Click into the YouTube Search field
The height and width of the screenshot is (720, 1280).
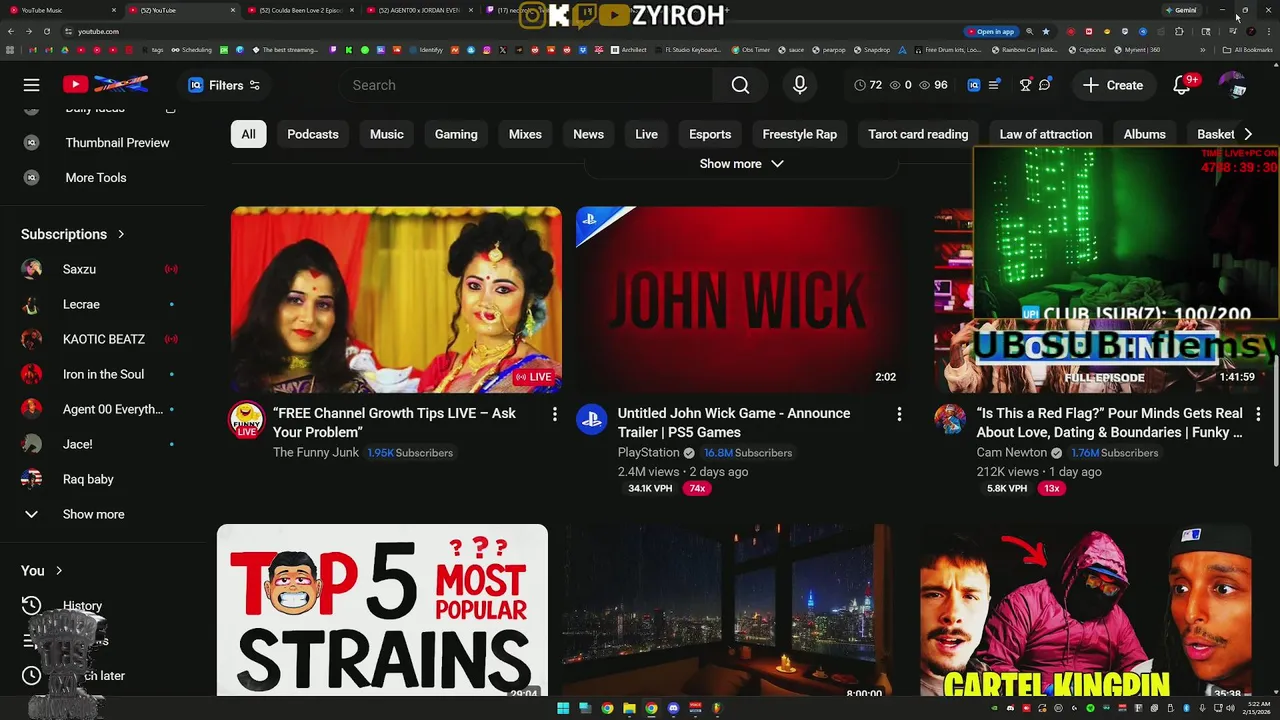click(x=527, y=85)
